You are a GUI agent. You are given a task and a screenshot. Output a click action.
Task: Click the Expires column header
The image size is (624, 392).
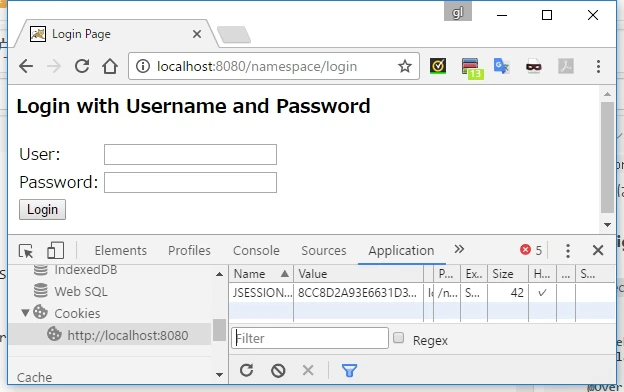pyautogui.click(x=474, y=274)
